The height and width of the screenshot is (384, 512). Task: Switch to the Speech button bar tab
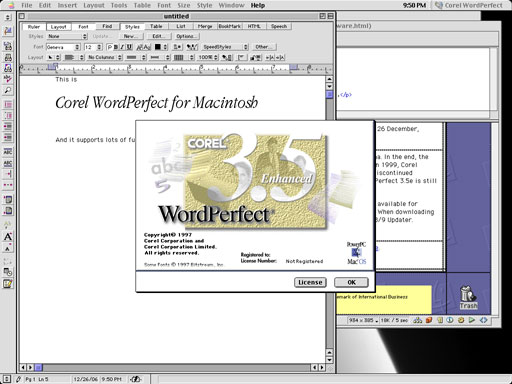point(279,26)
